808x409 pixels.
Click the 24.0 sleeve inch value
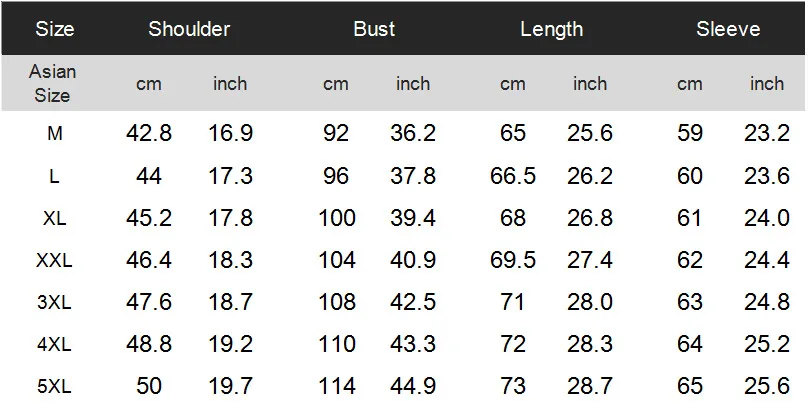tap(767, 218)
